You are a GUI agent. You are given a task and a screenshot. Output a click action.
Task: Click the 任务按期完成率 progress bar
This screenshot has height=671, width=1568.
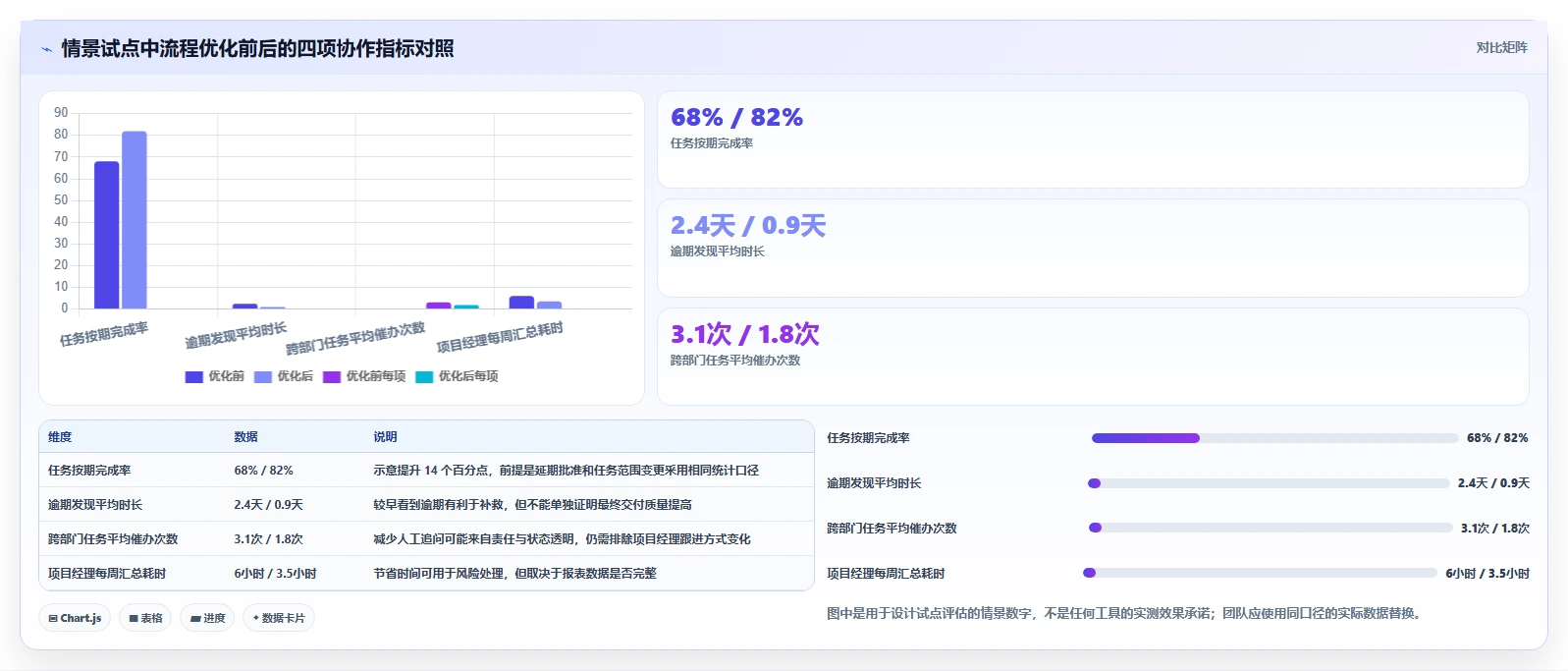(1274, 438)
